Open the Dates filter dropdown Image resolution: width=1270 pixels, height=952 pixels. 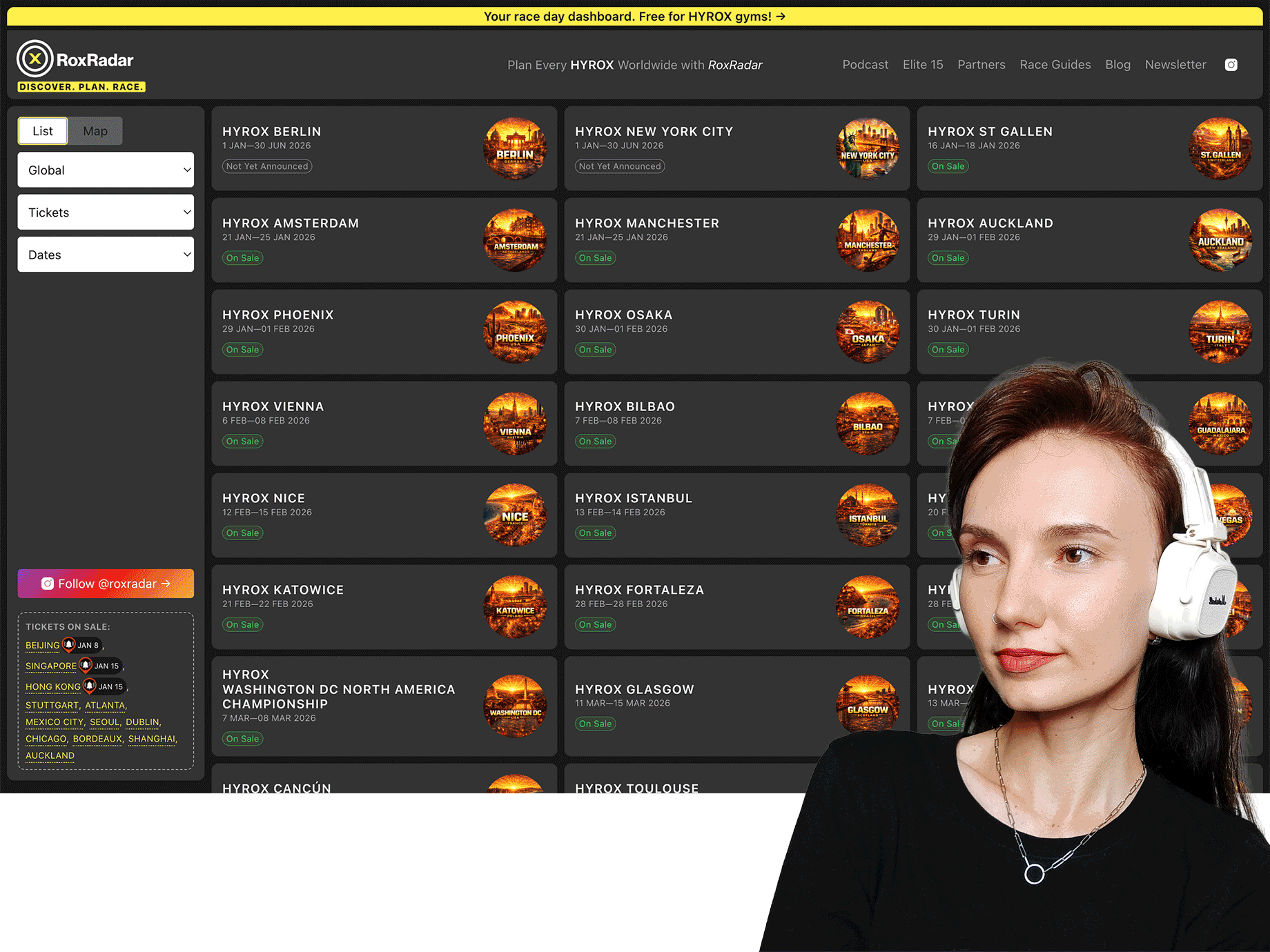[106, 255]
